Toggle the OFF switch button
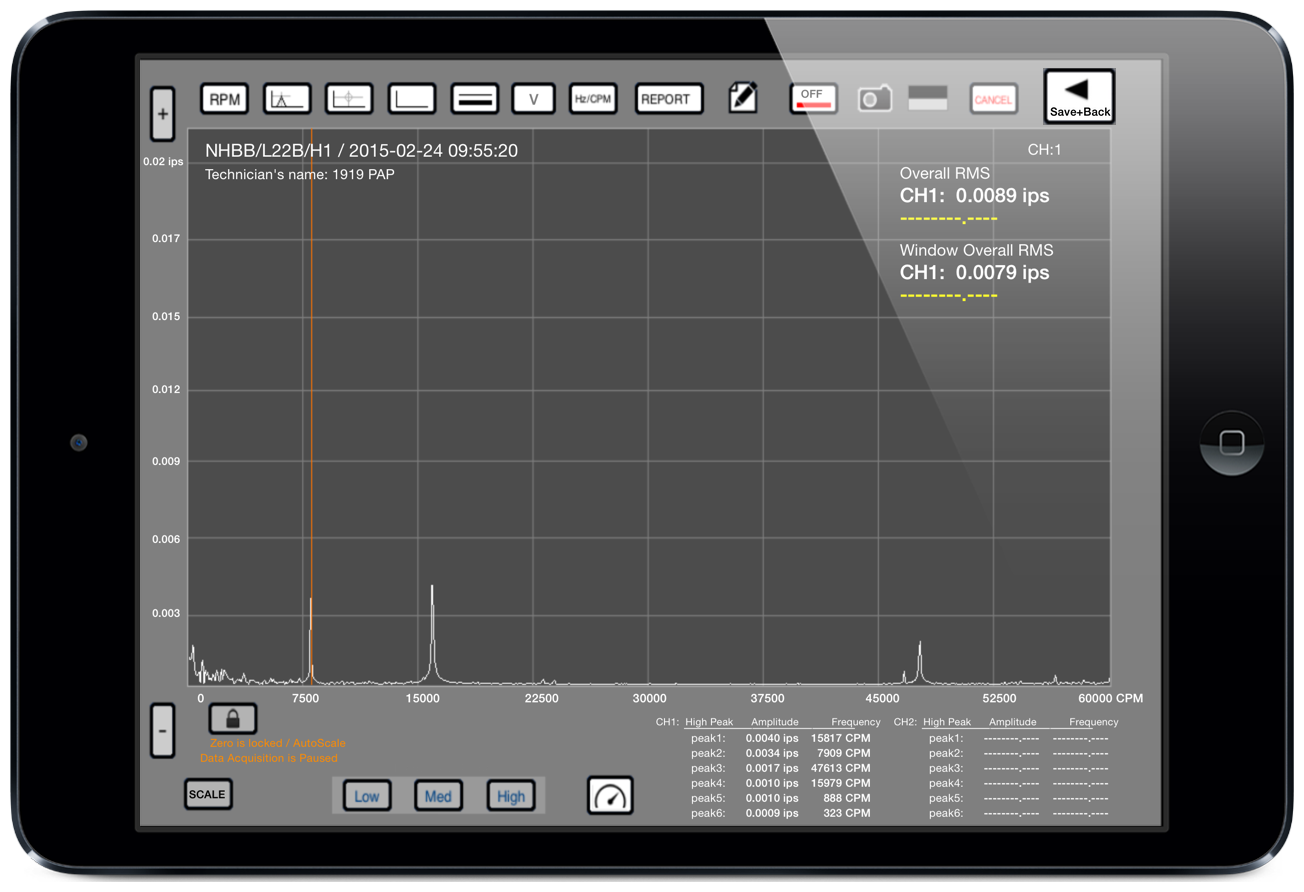The width and height of the screenshot is (1304, 892). (812, 98)
